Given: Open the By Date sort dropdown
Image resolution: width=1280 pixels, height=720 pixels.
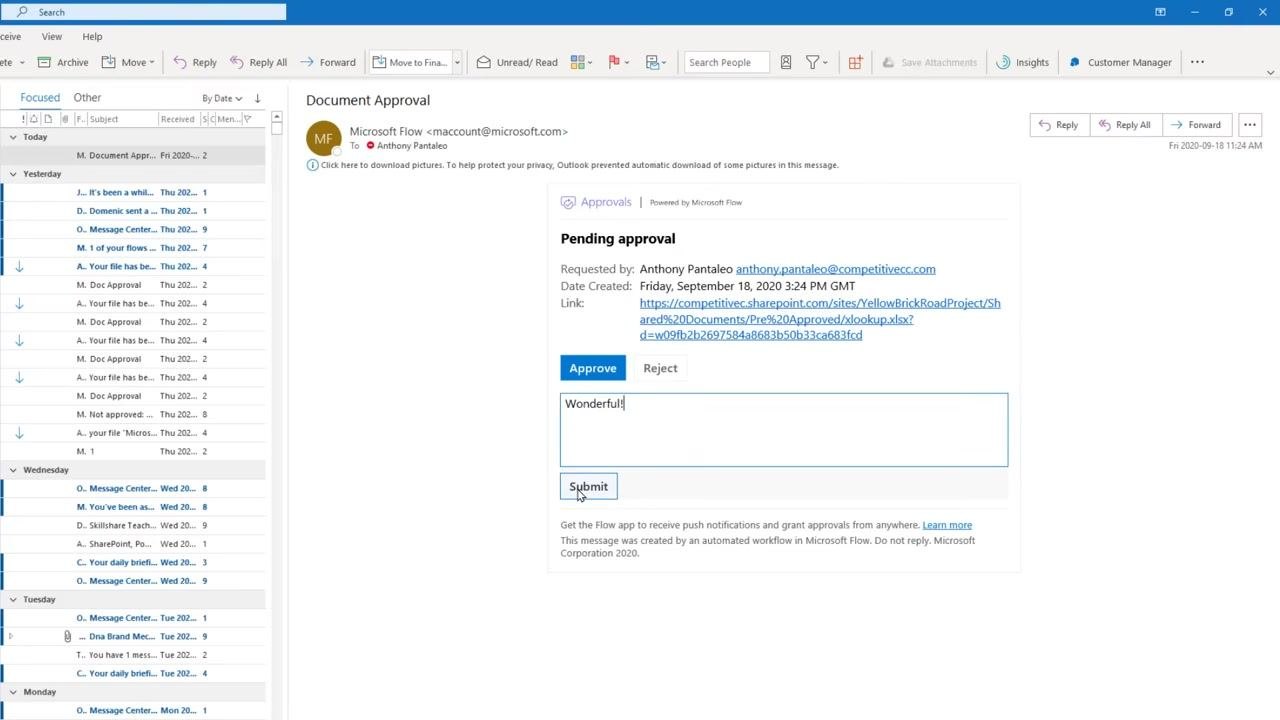Looking at the screenshot, I should (222, 98).
